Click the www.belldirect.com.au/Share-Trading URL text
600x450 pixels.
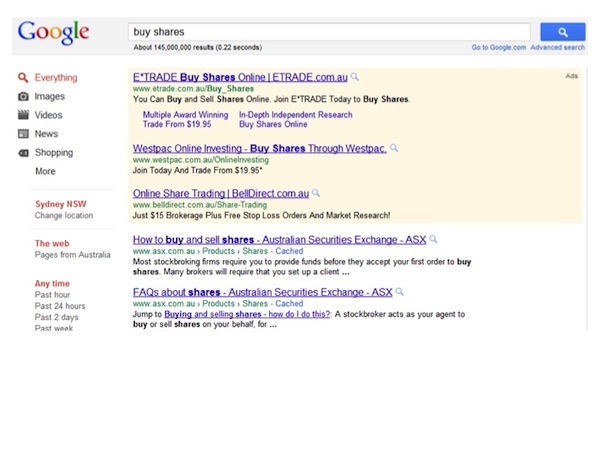click(x=200, y=205)
